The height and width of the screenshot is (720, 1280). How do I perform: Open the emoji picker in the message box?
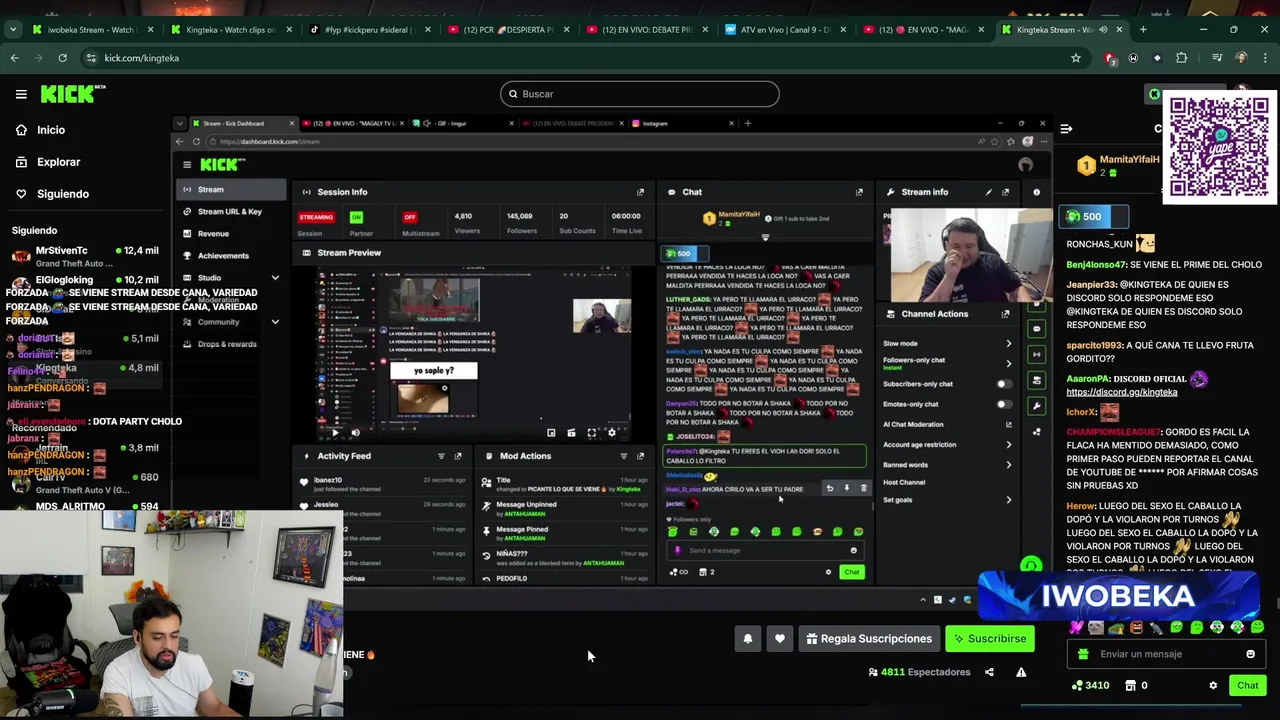pos(1250,654)
